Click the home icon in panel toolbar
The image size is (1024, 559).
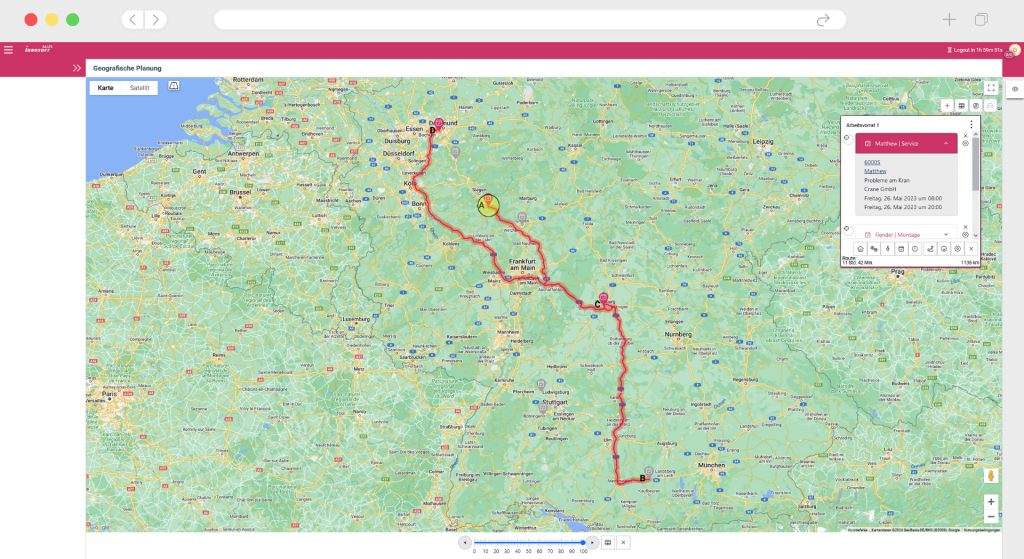(x=860, y=249)
